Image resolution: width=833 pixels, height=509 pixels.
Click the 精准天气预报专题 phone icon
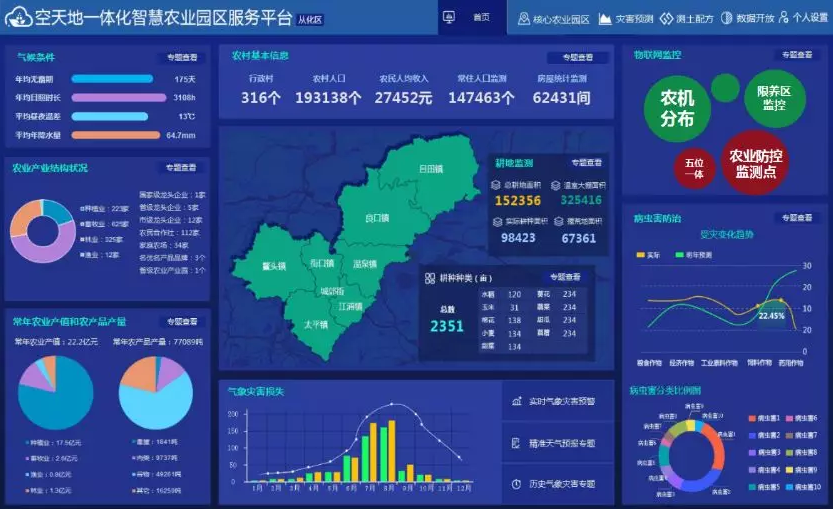click(516, 442)
